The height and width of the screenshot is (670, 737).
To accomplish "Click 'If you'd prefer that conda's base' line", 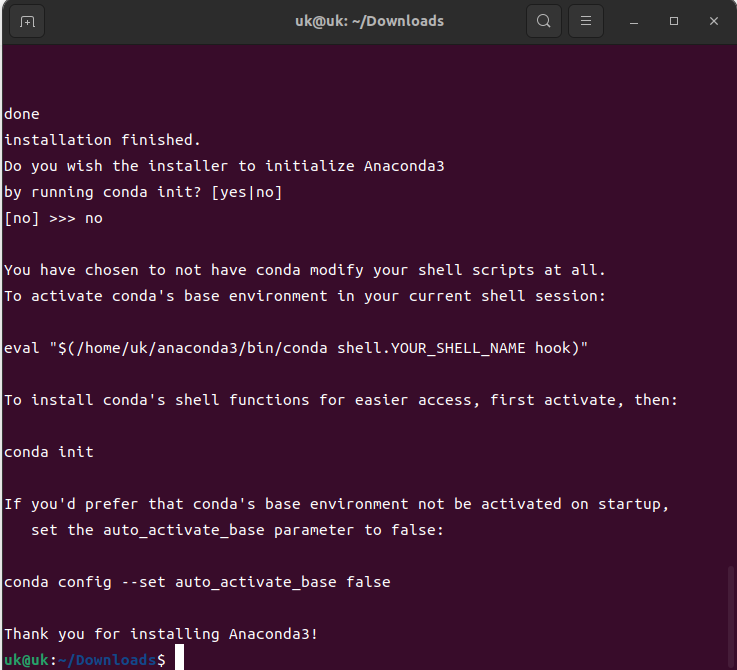I will 336,504.
